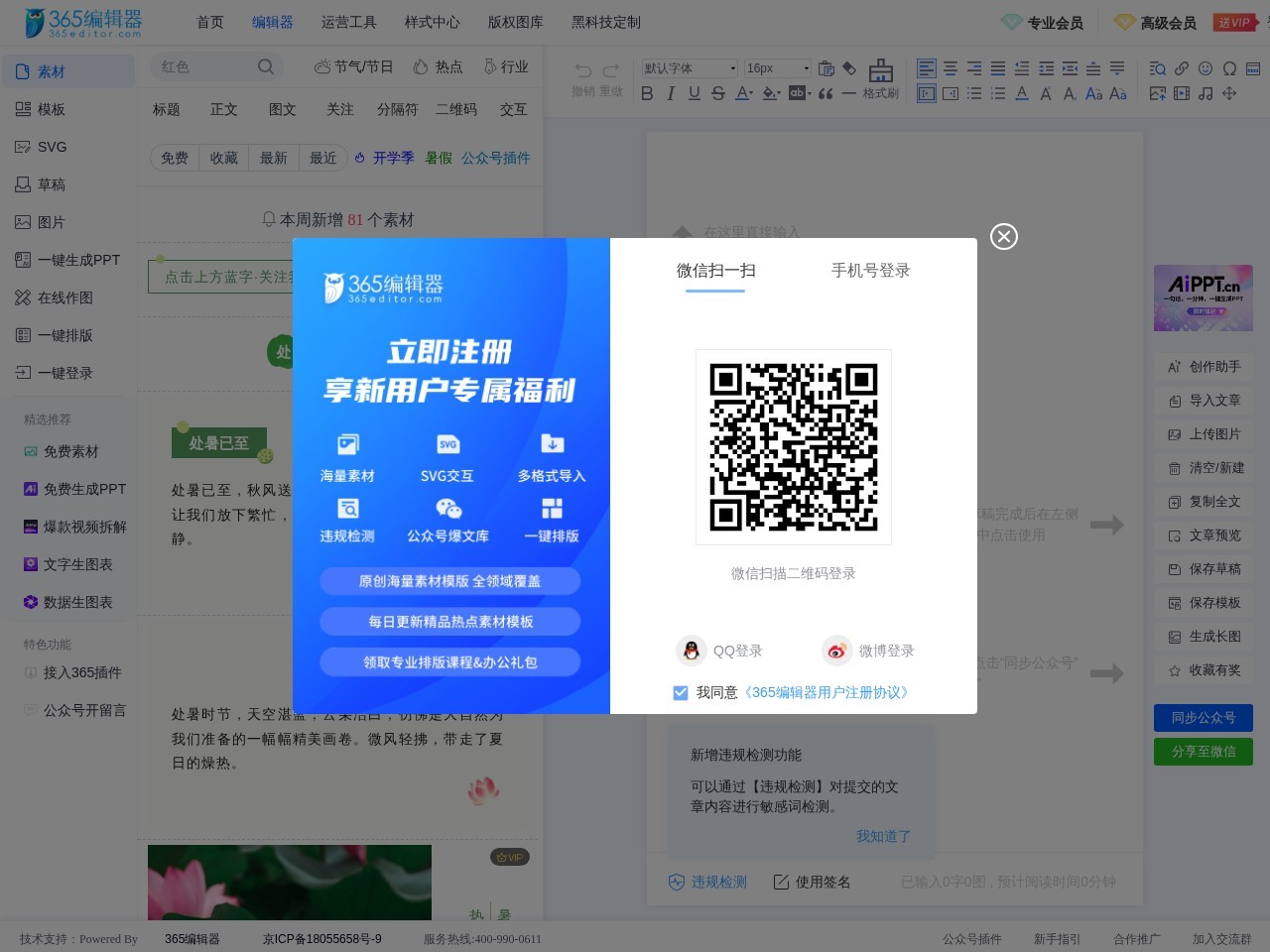
Task: Click the video insert icon
Action: pyautogui.click(x=1182, y=93)
